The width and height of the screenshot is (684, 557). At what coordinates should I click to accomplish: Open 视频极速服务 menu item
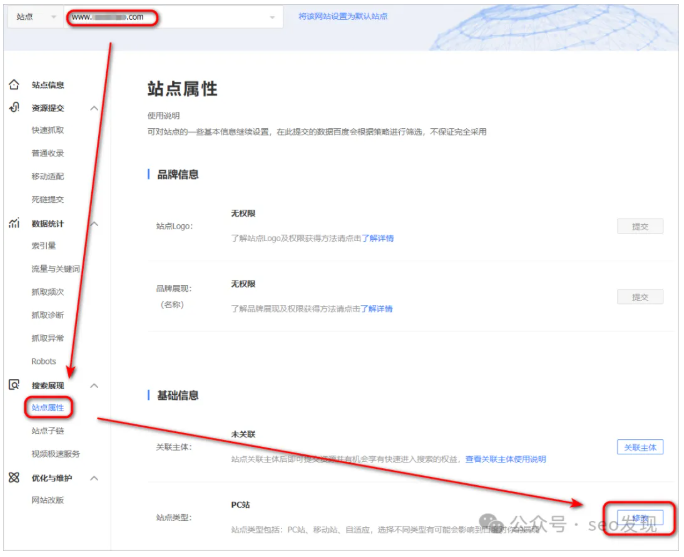coord(56,454)
